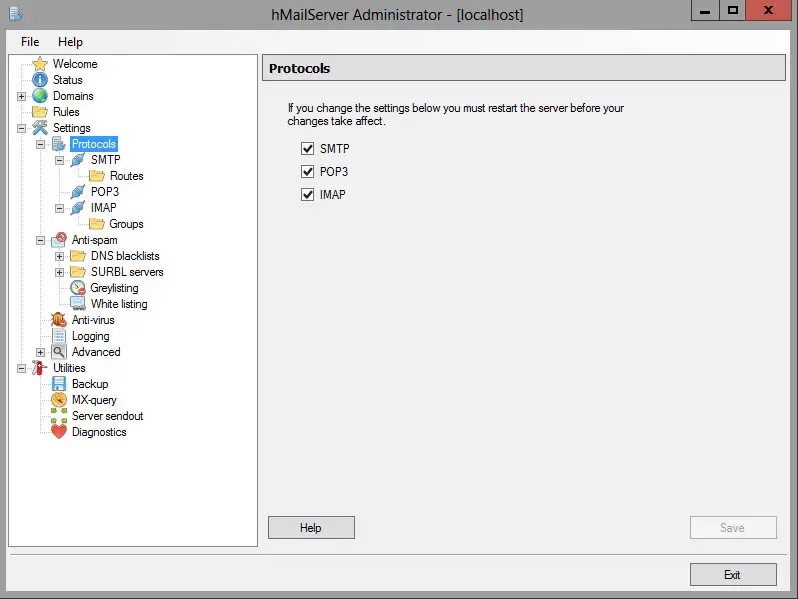Select Greylisting under Anti-spam
Image resolution: width=798 pixels, height=599 pixels.
(114, 288)
